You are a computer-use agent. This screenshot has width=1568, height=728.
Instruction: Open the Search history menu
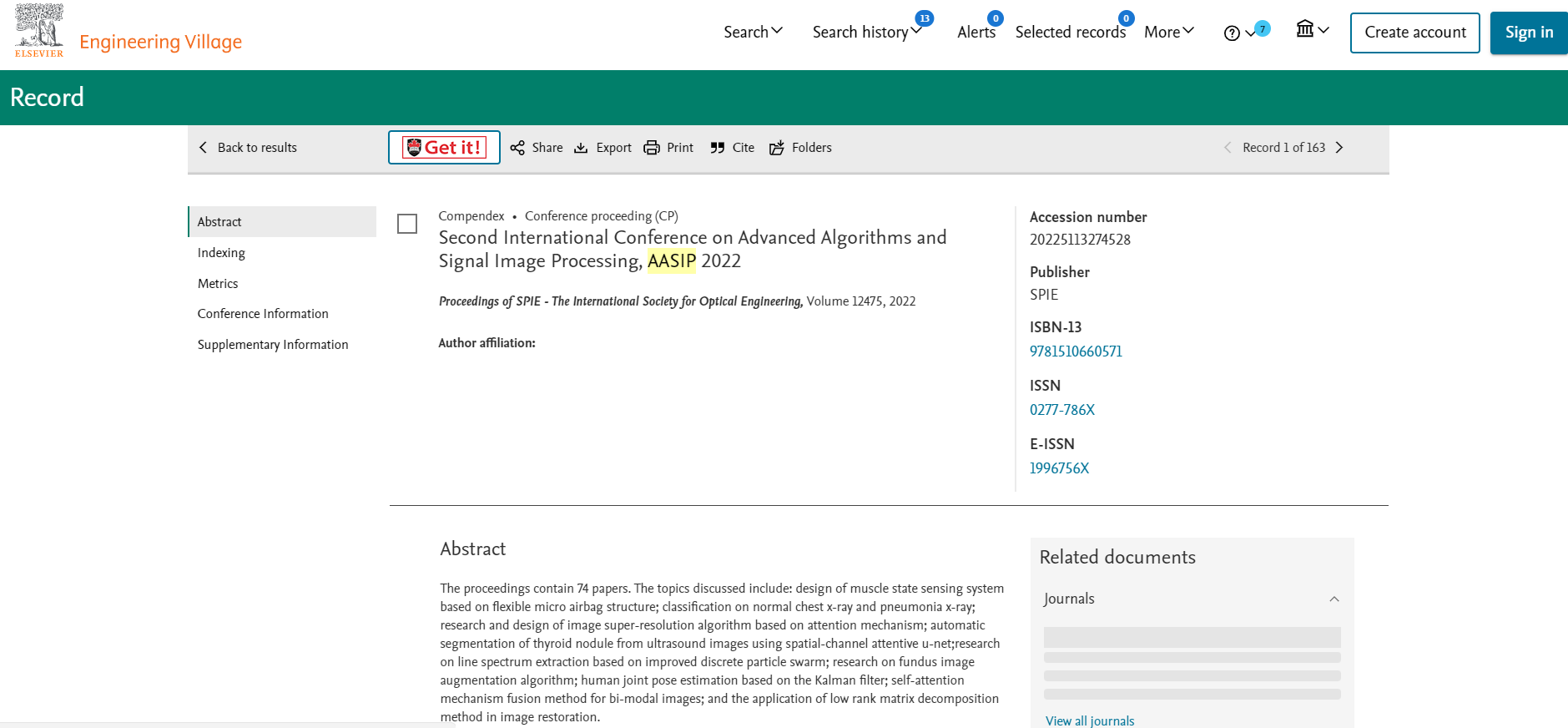(866, 32)
